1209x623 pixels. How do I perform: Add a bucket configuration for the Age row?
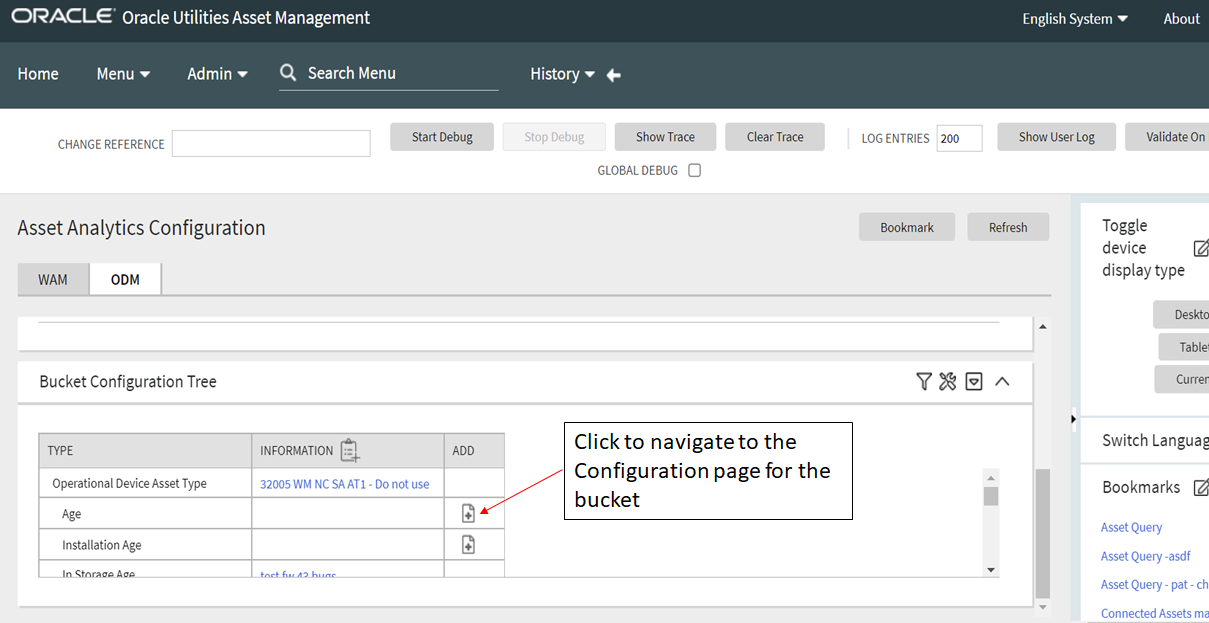[x=468, y=512]
